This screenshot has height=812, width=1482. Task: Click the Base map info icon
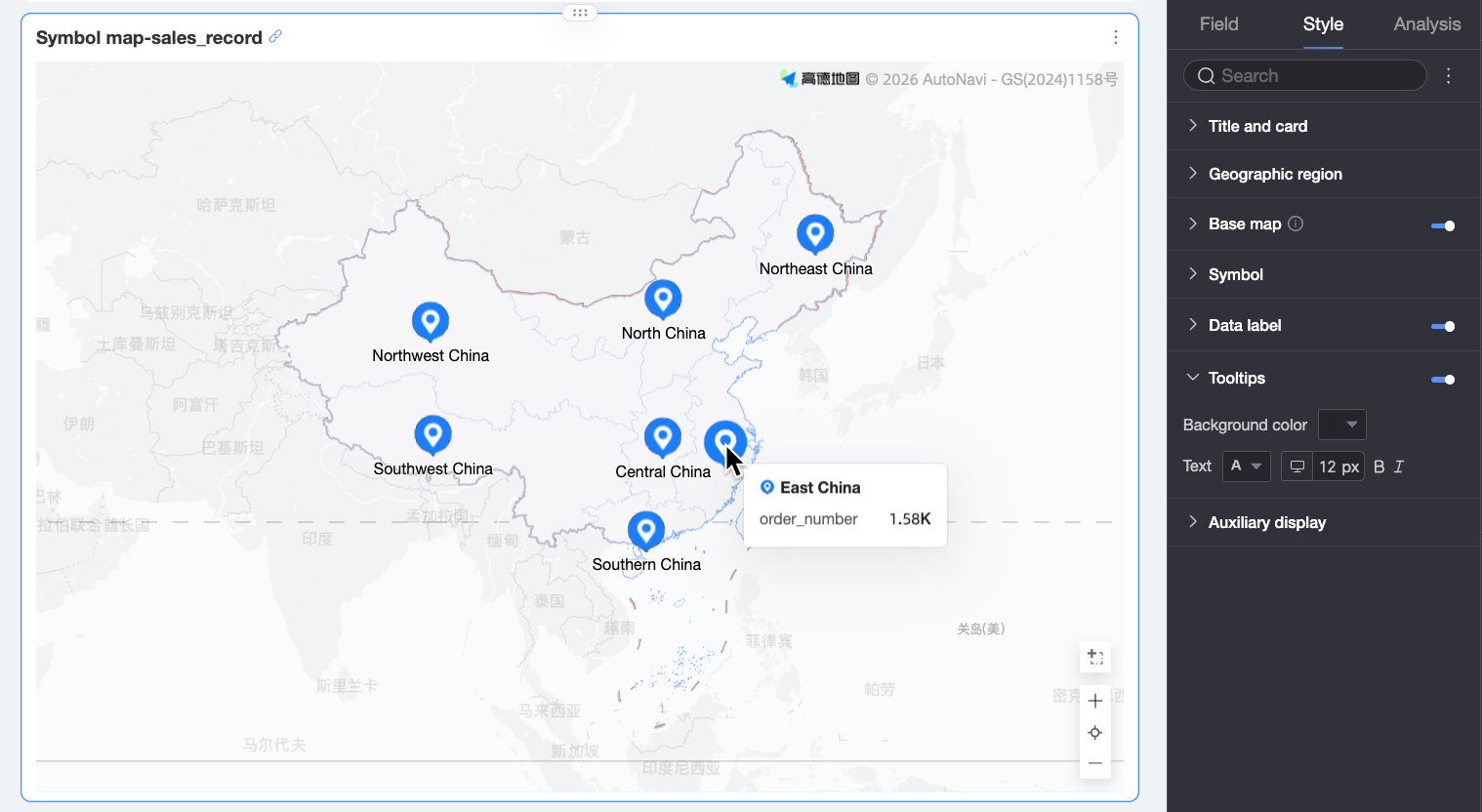point(1296,223)
